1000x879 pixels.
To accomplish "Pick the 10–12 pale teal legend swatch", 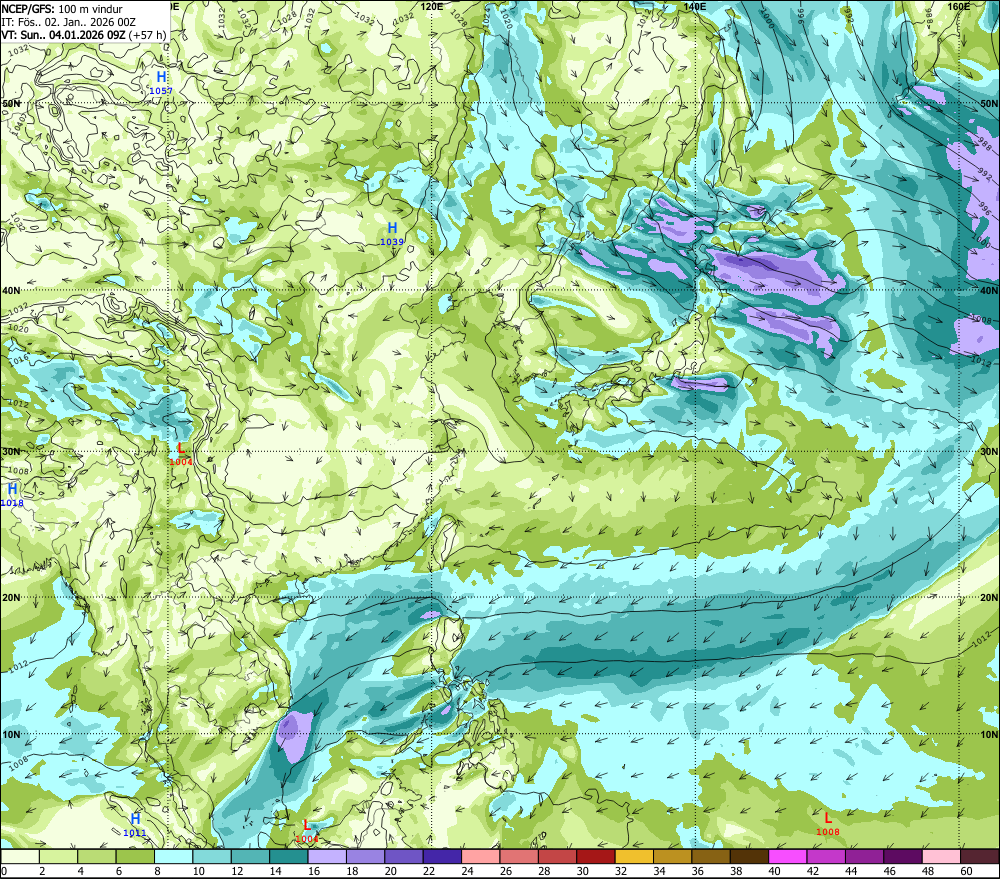I will [x=212, y=856].
